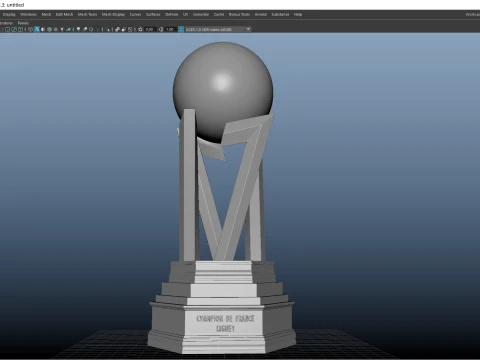Click the dimmed Depth of Field icon
Screen dimensions: 480x360
(x=98, y=29)
